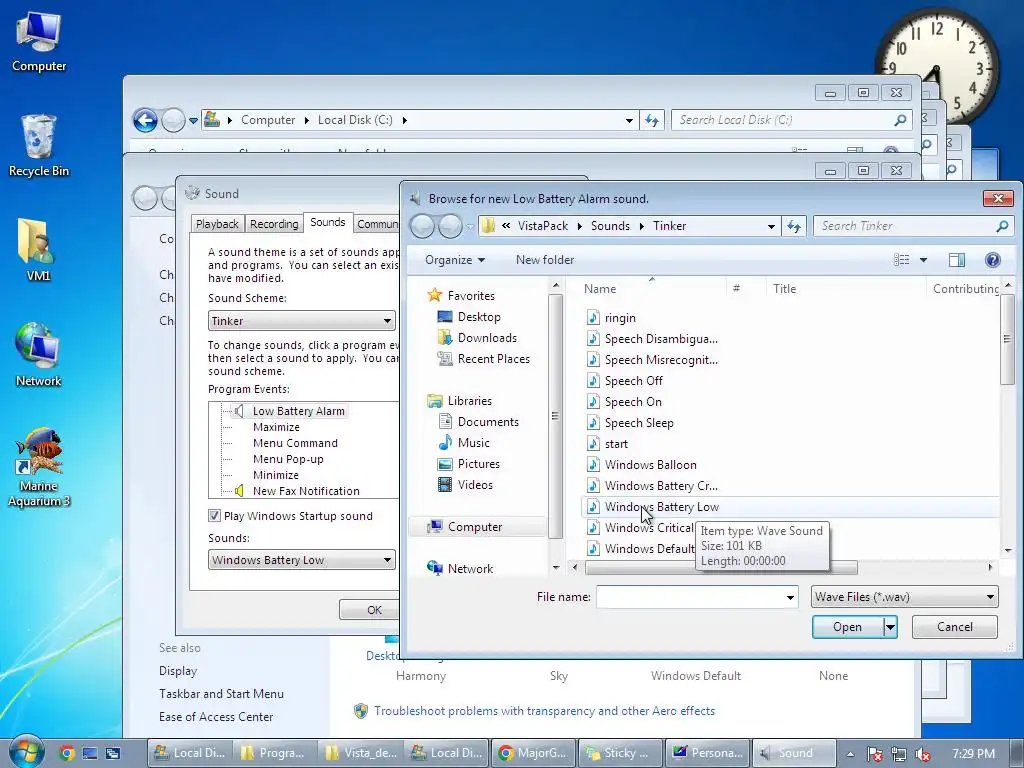Screen dimensions: 1024x768
Task: Click the Open button split arrow
Action: (x=890, y=627)
